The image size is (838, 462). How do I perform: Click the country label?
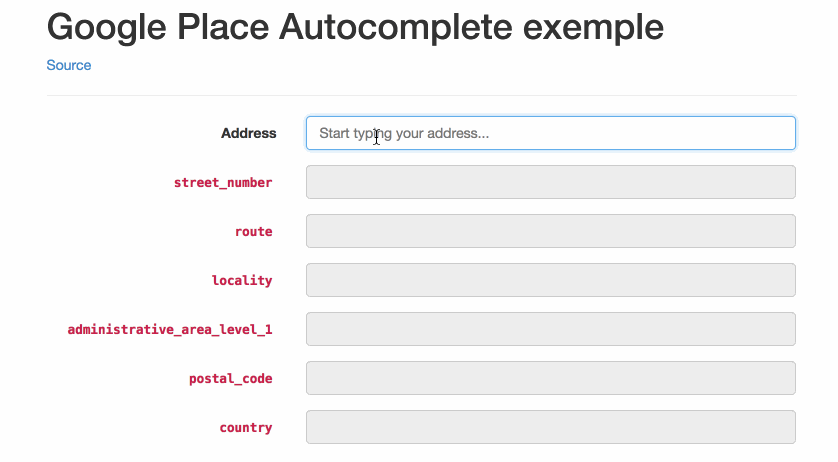pyautogui.click(x=246, y=428)
